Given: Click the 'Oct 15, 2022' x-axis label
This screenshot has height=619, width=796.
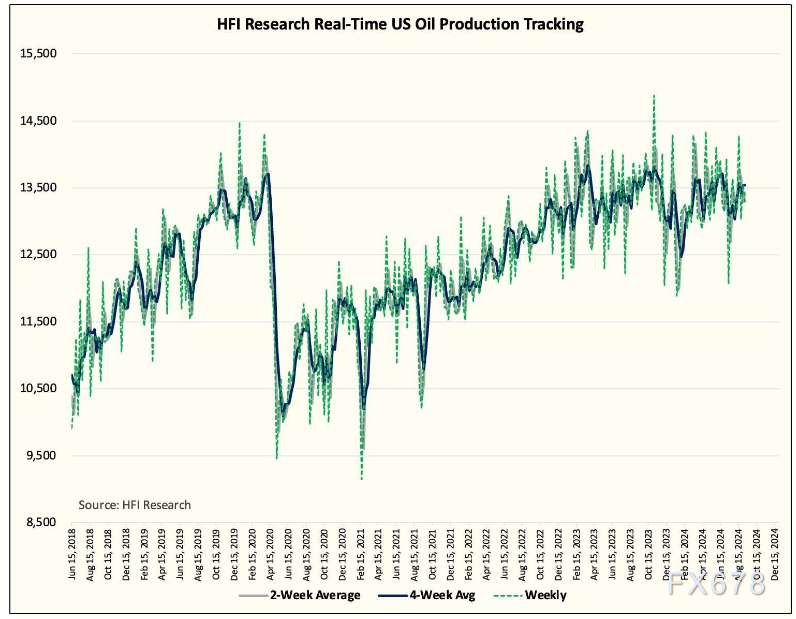Looking at the screenshot, I should tap(540, 555).
